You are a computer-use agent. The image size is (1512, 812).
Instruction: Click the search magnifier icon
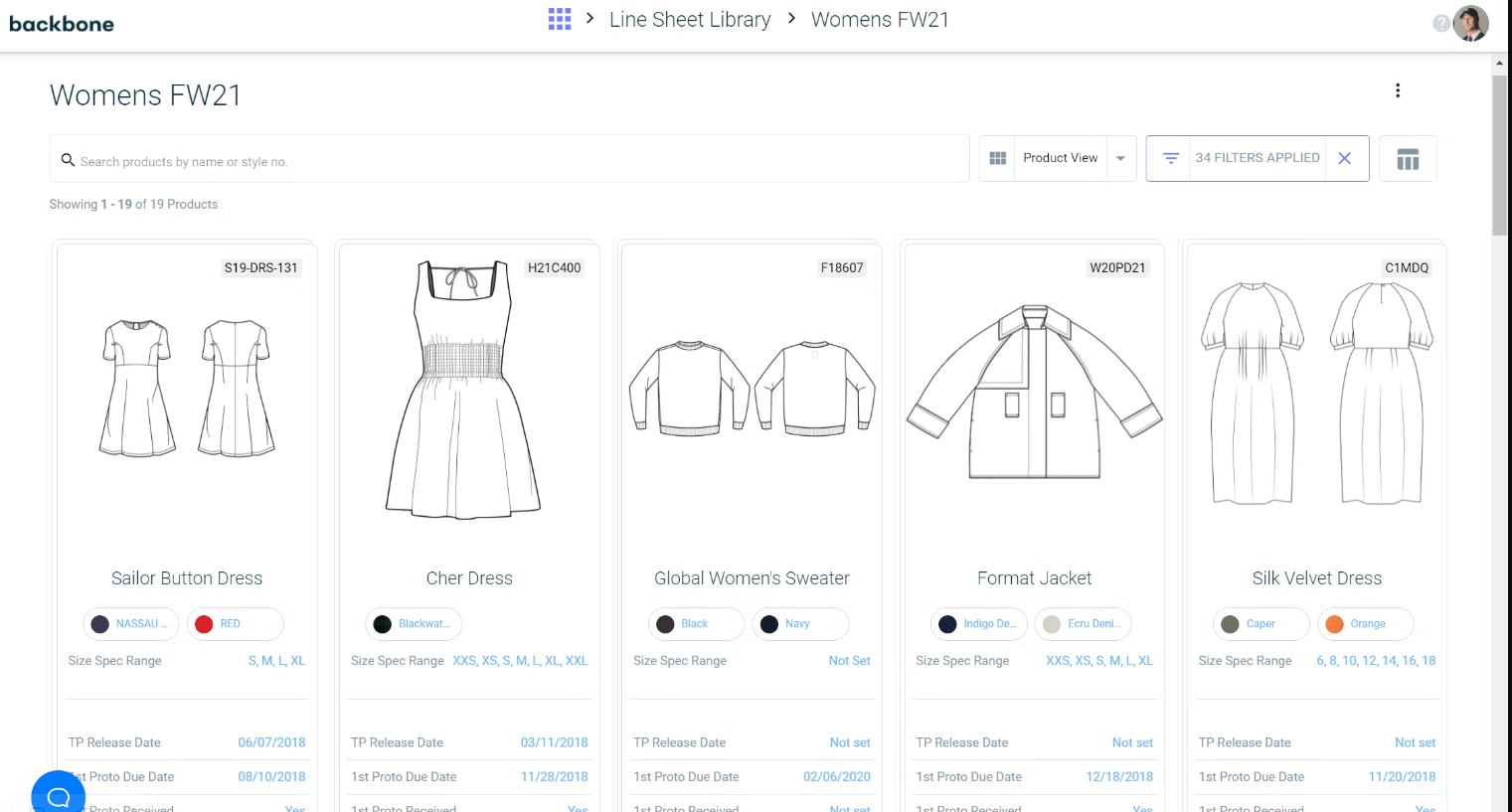point(68,160)
